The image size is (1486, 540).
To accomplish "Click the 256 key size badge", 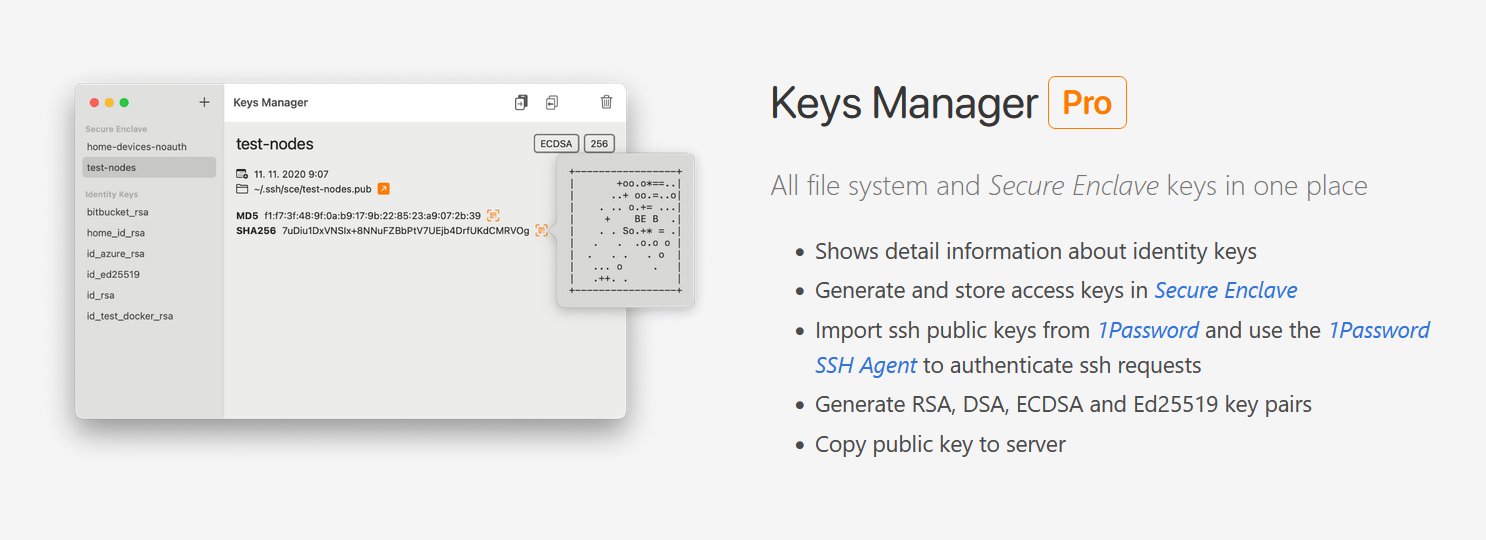I will pos(599,144).
